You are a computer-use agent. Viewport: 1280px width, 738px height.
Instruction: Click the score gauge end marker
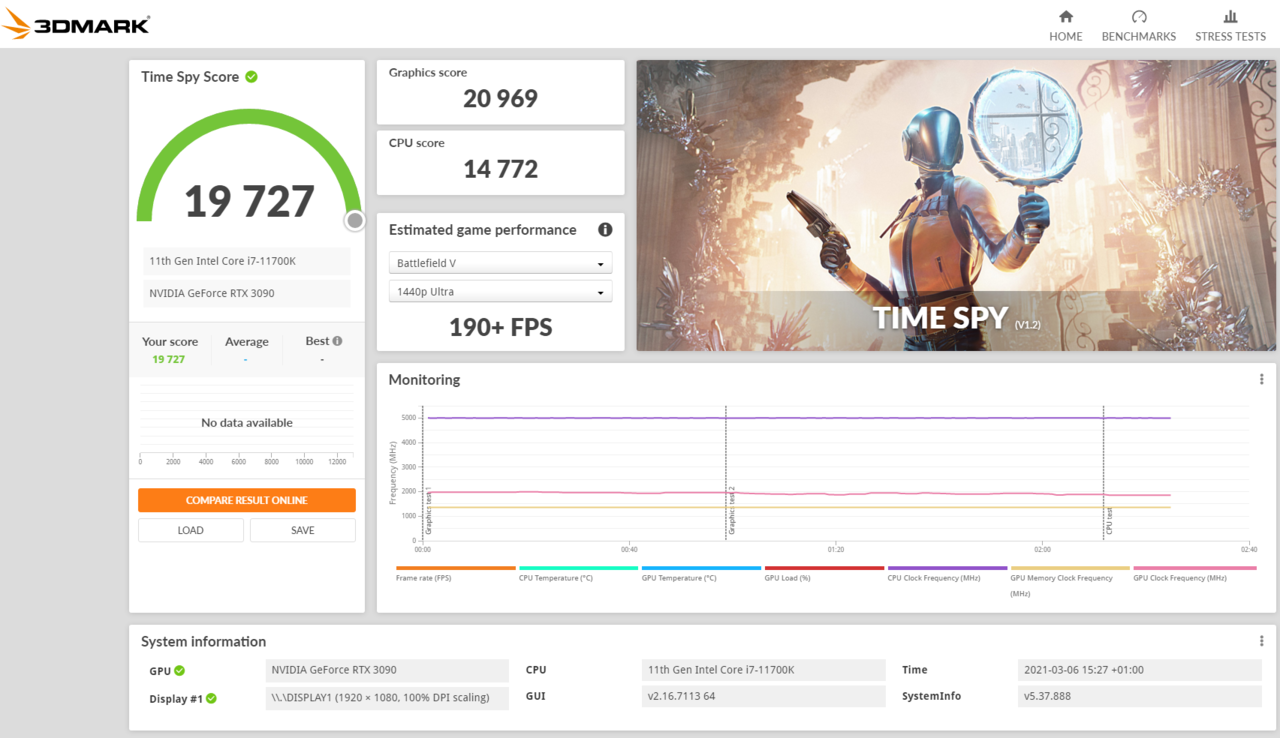(x=354, y=221)
